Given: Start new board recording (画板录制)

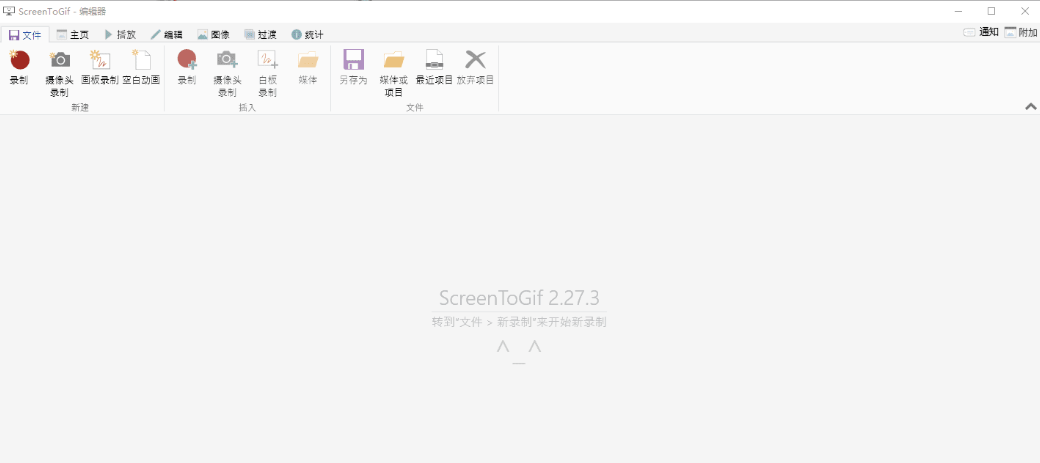Looking at the screenshot, I should (x=99, y=68).
